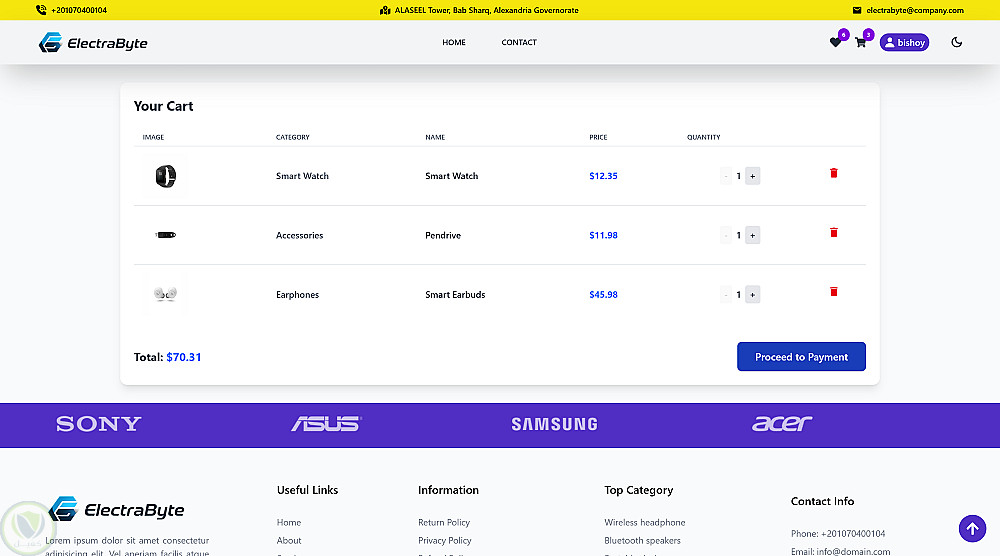Click the footer phone number in Contact Info
The height and width of the screenshot is (556, 1000).
(x=853, y=534)
